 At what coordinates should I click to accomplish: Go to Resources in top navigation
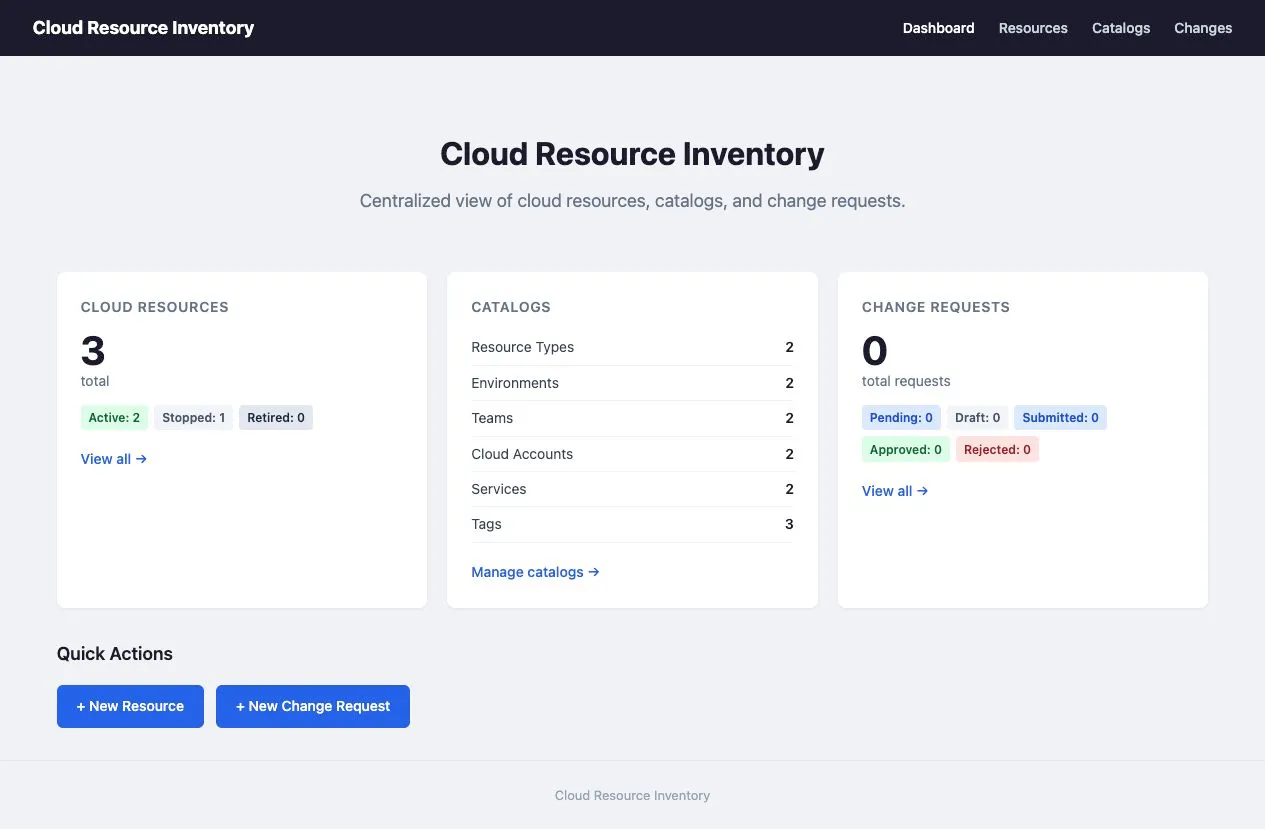(1033, 28)
